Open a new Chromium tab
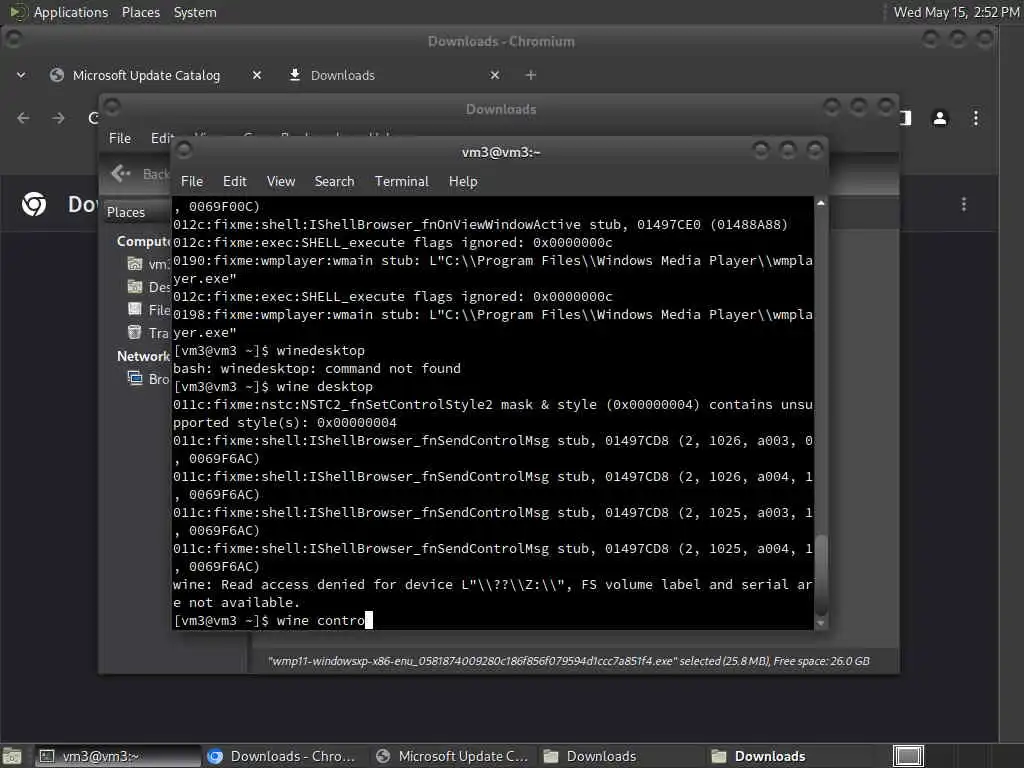This screenshot has height=768, width=1024. [530, 76]
